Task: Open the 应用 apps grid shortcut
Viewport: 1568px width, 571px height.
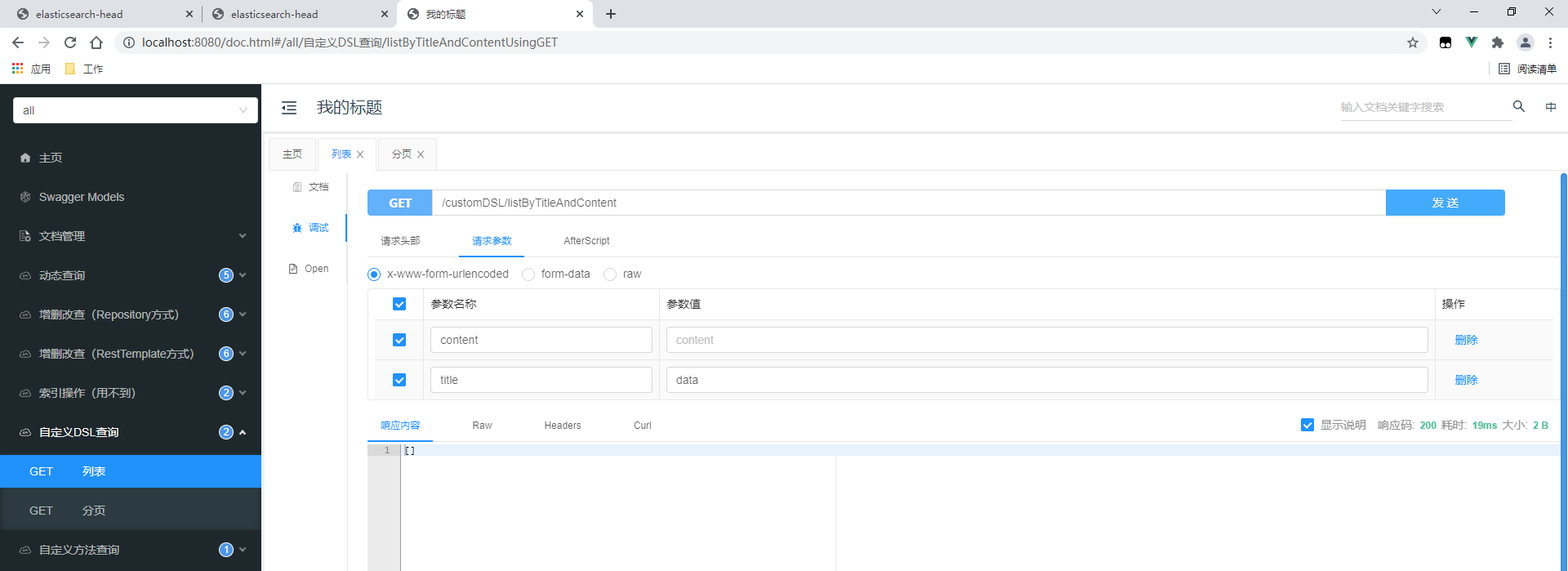Action: coord(31,69)
